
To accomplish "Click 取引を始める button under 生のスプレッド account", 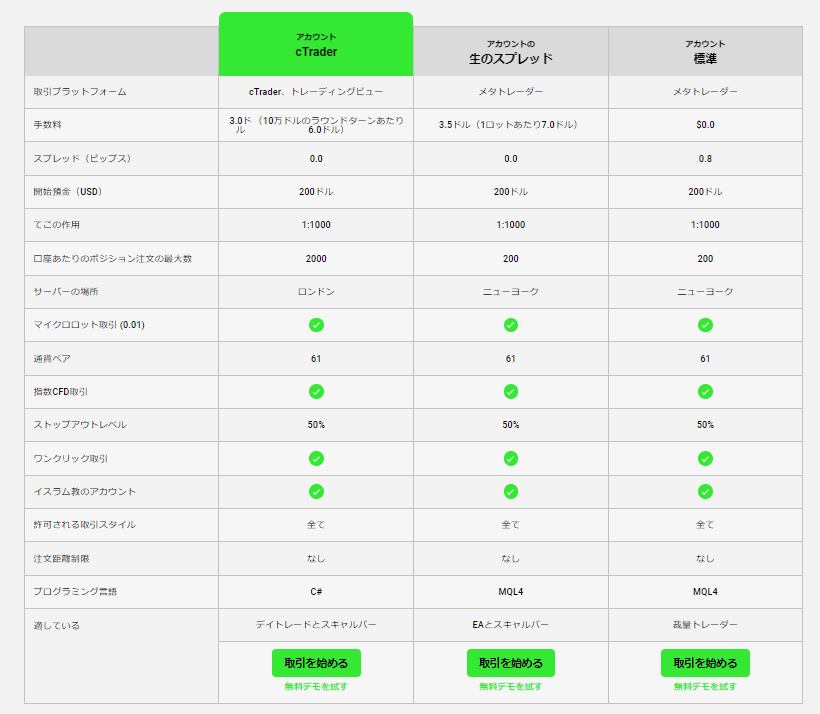I will click(x=510, y=663).
